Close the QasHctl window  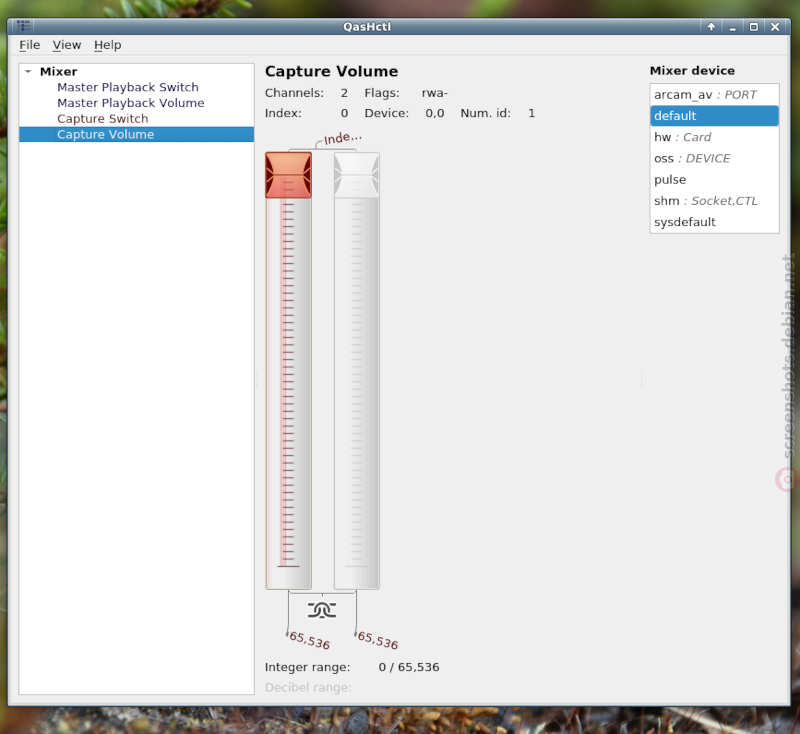point(775,27)
